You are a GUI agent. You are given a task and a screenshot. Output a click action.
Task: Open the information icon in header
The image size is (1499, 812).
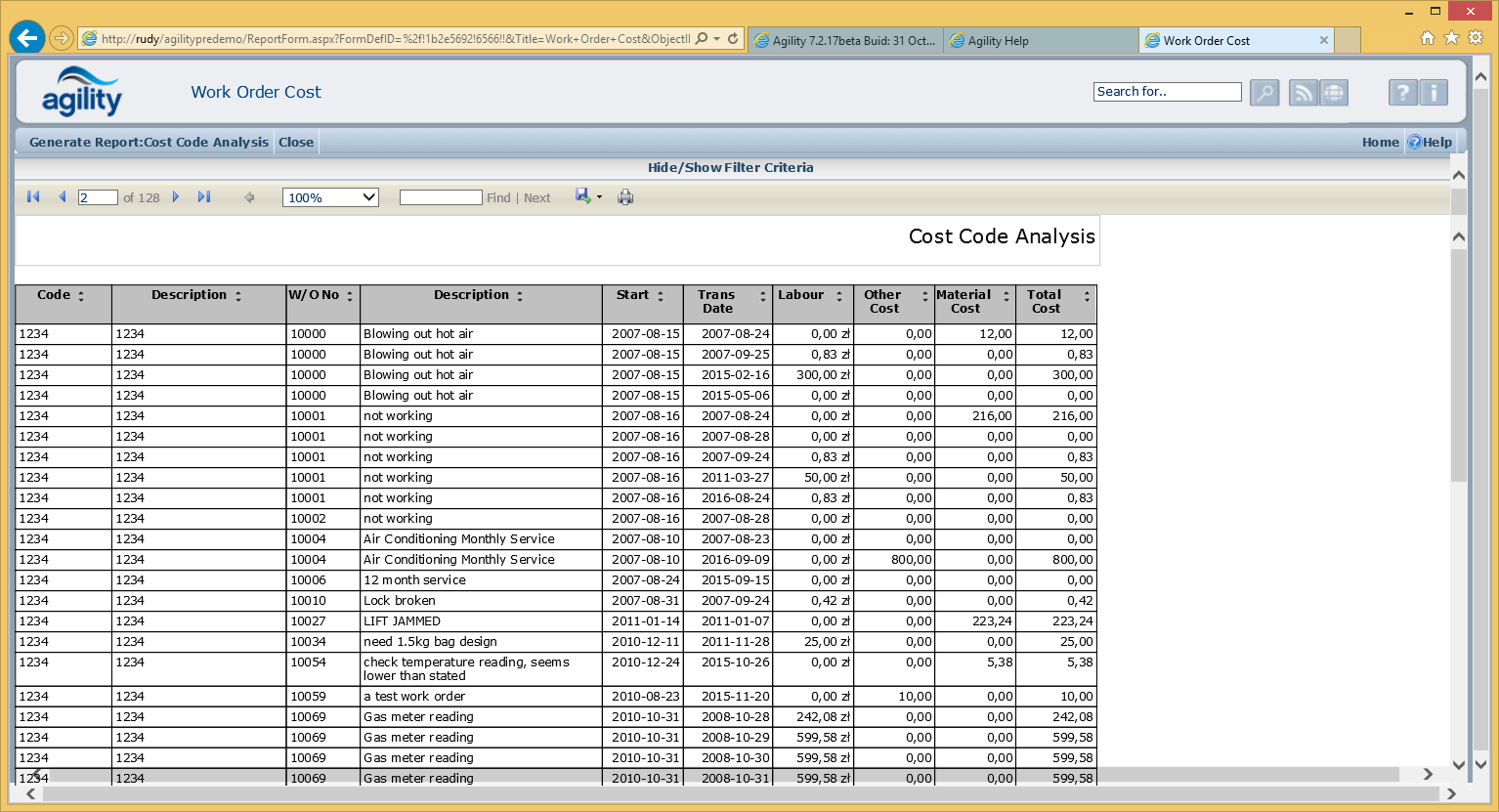pos(1434,93)
